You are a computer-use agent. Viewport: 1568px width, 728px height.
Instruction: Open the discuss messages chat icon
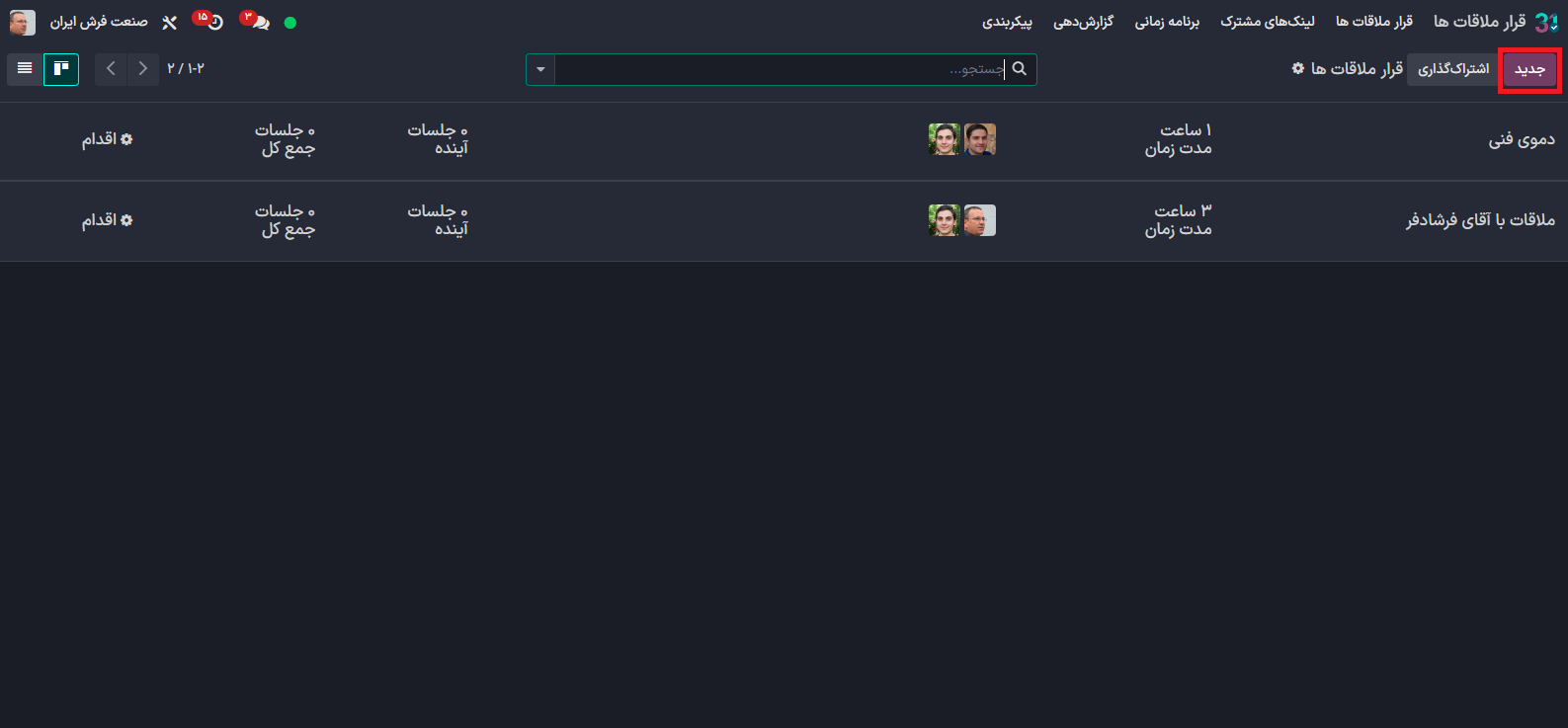(x=257, y=22)
